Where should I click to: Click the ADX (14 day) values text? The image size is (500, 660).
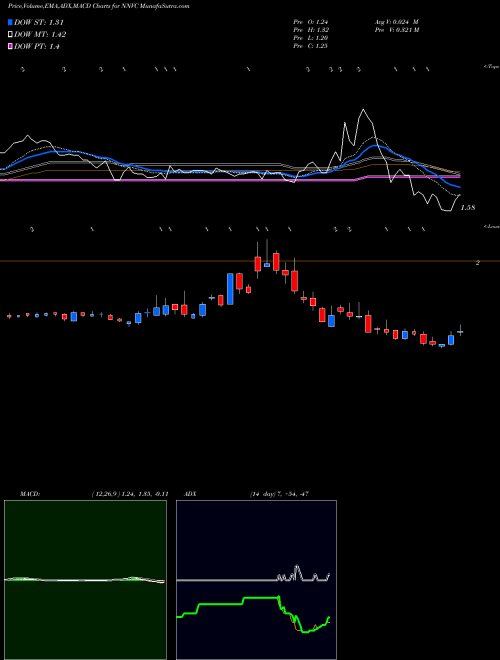point(279,494)
